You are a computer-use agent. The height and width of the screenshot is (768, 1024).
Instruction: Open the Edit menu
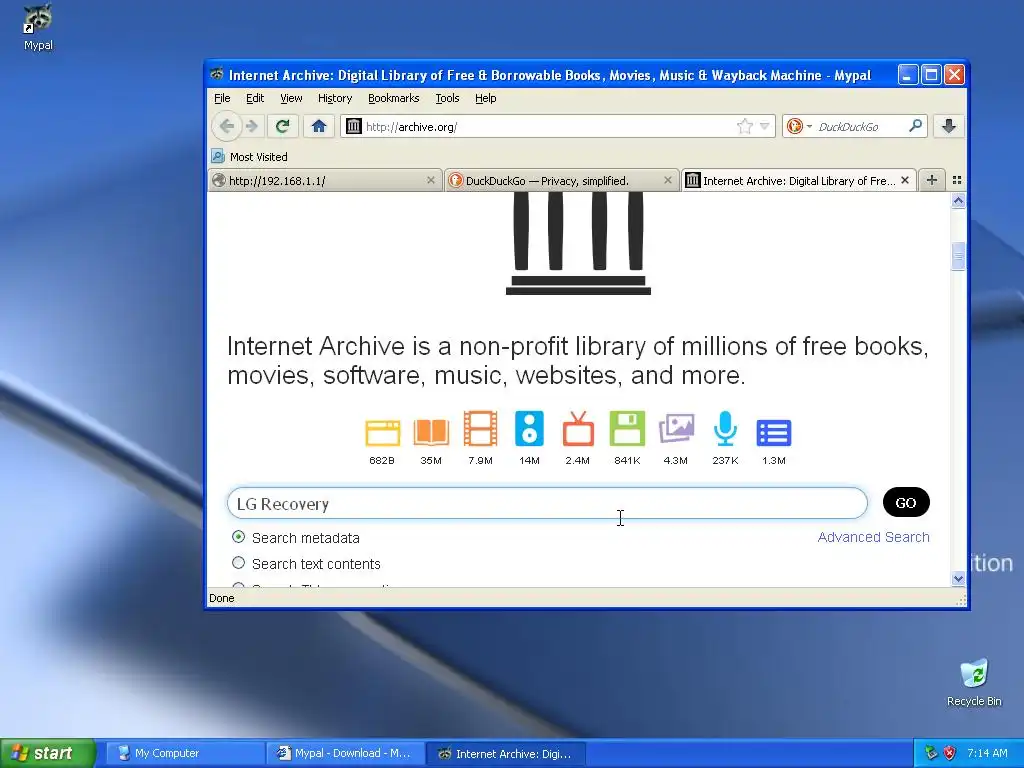(x=255, y=98)
